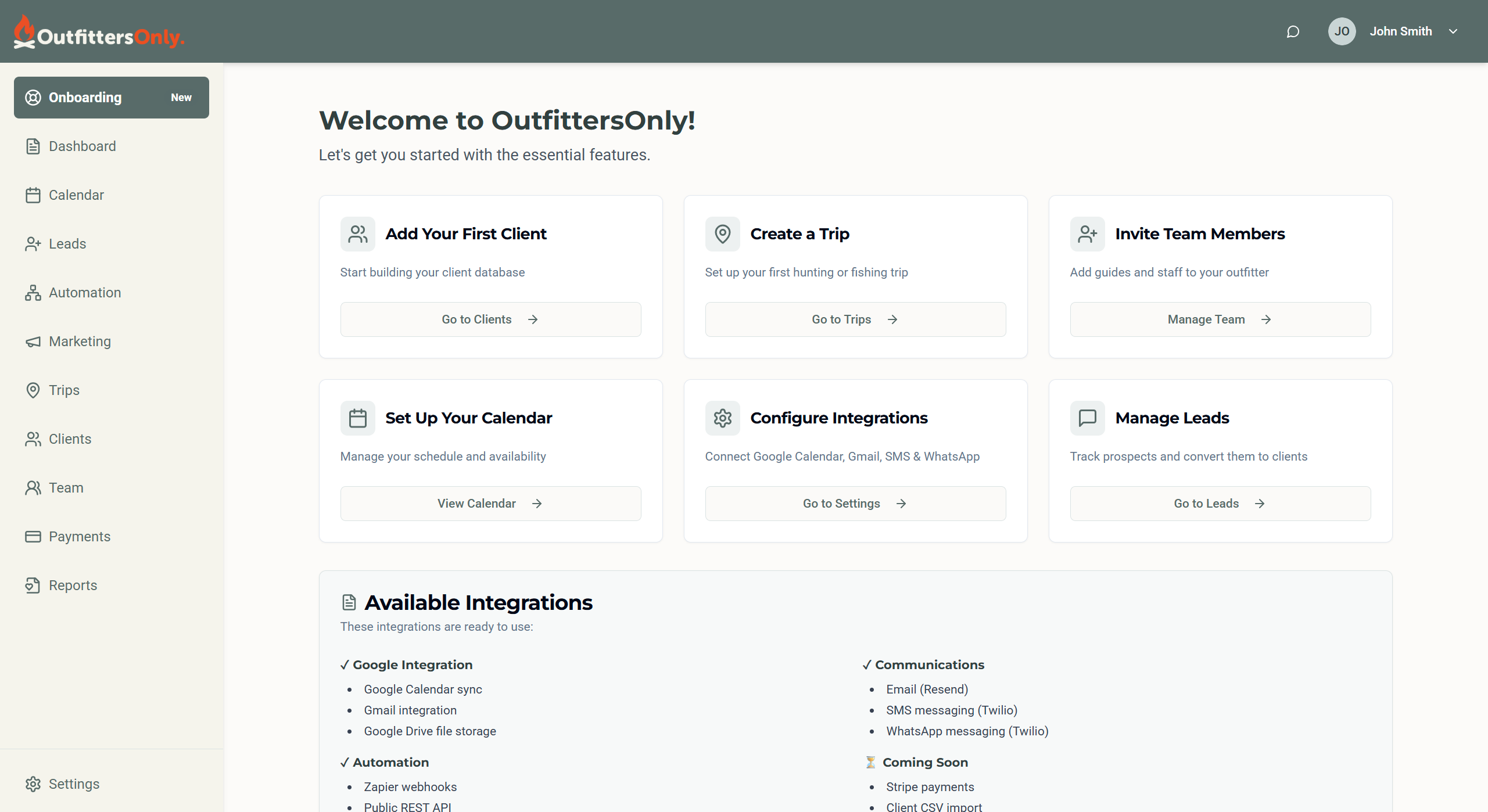Screen dimensions: 1488x812
Task: Click the add-user icon on Invite Team Members card
Action: pyautogui.click(x=1087, y=234)
